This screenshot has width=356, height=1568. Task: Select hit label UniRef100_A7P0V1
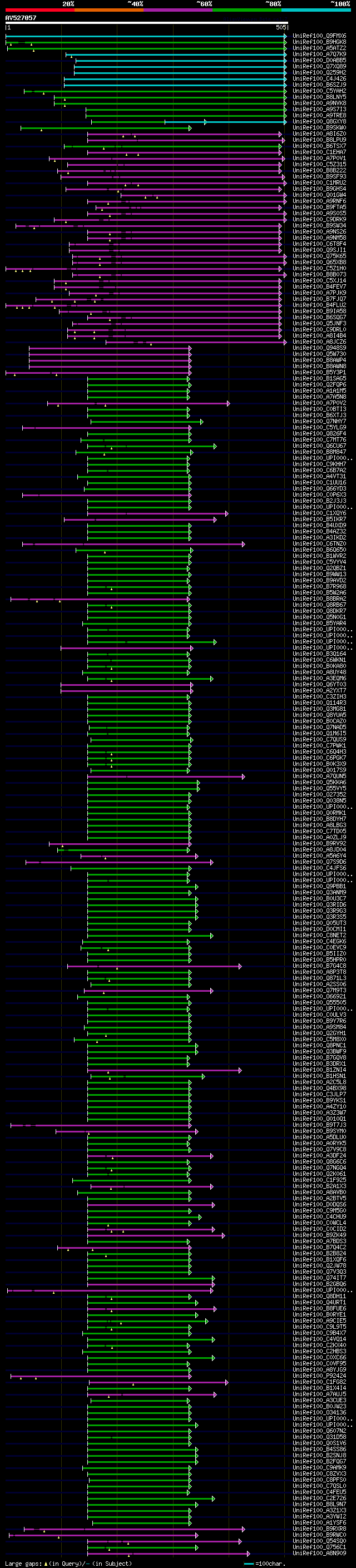click(x=319, y=159)
